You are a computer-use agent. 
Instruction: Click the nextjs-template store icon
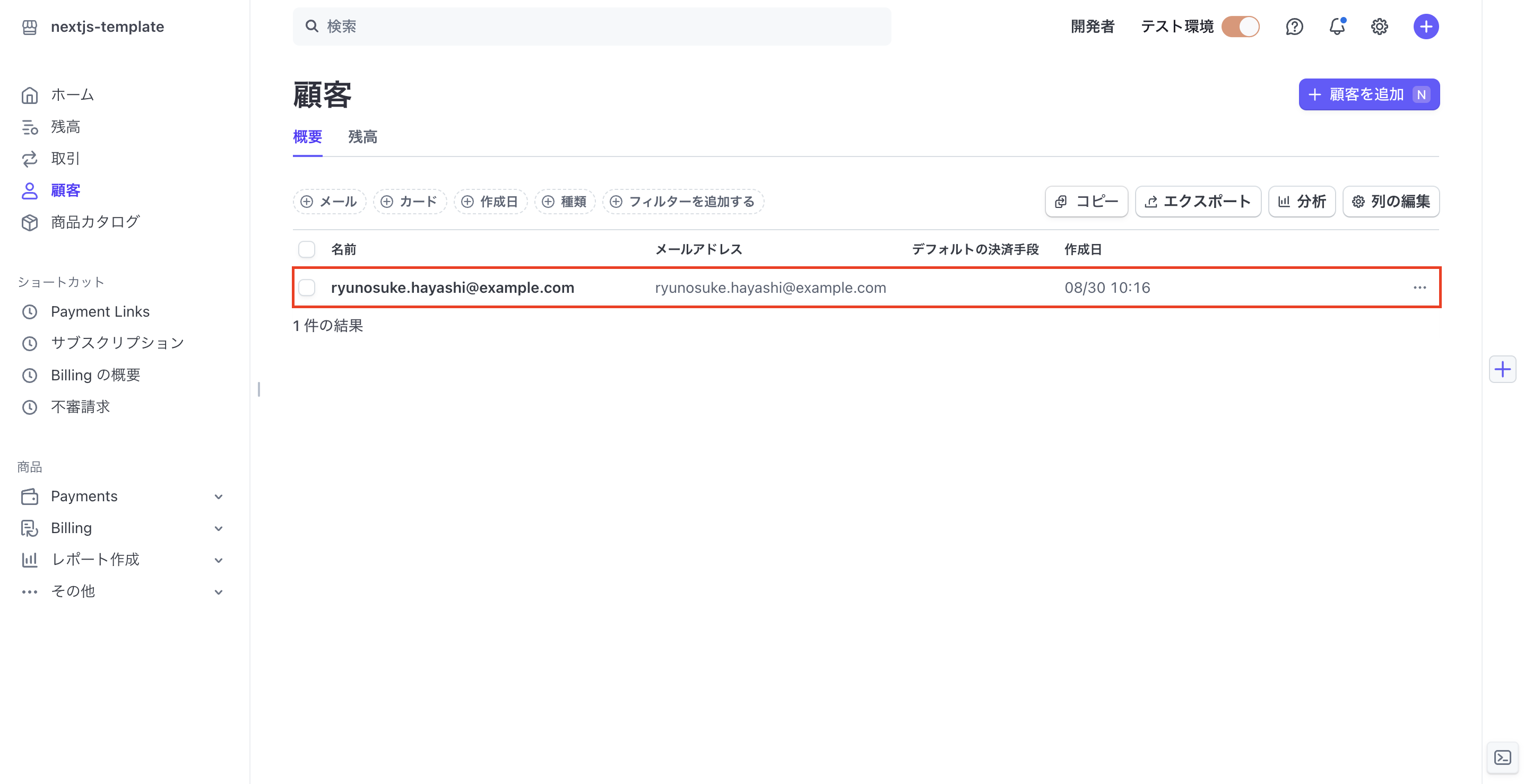[x=30, y=27]
